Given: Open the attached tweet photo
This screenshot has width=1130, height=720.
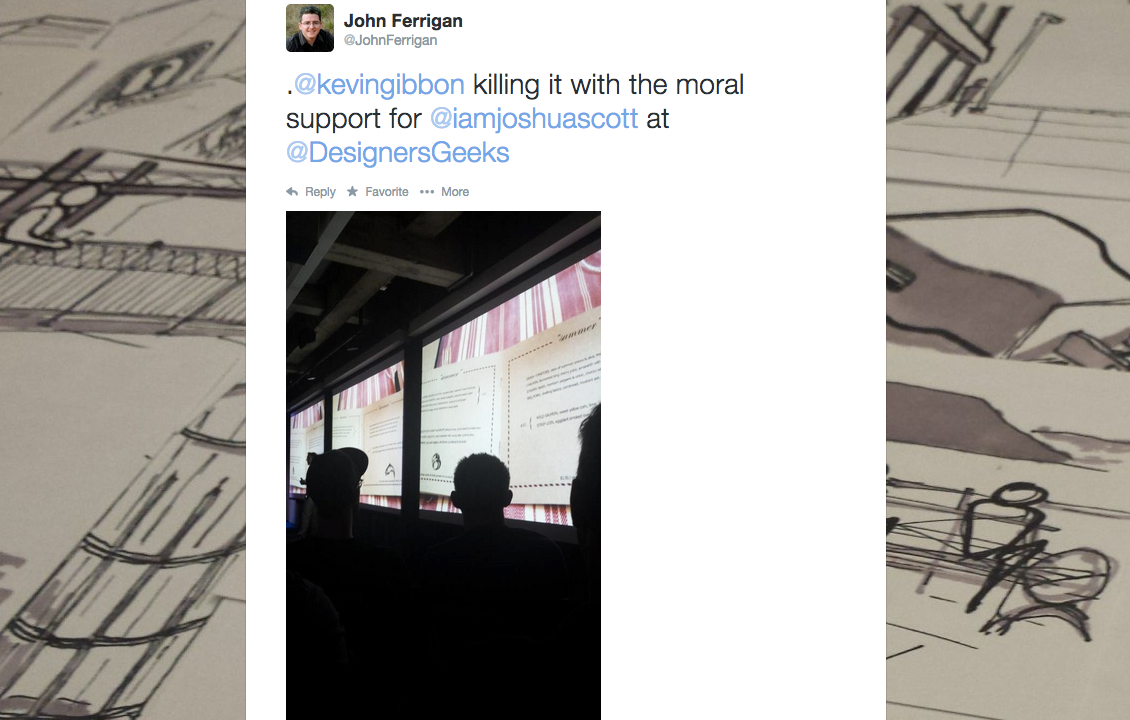Looking at the screenshot, I should pos(443,466).
